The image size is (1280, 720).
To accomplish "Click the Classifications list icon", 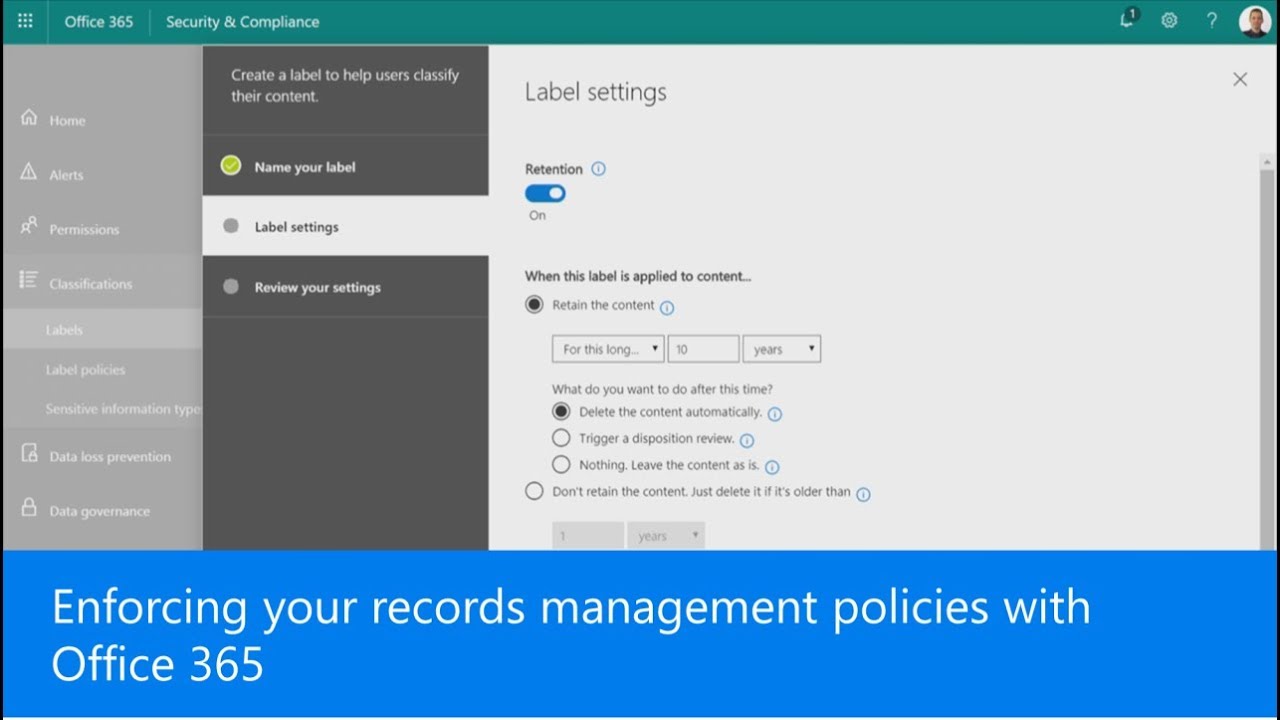I will click(29, 281).
